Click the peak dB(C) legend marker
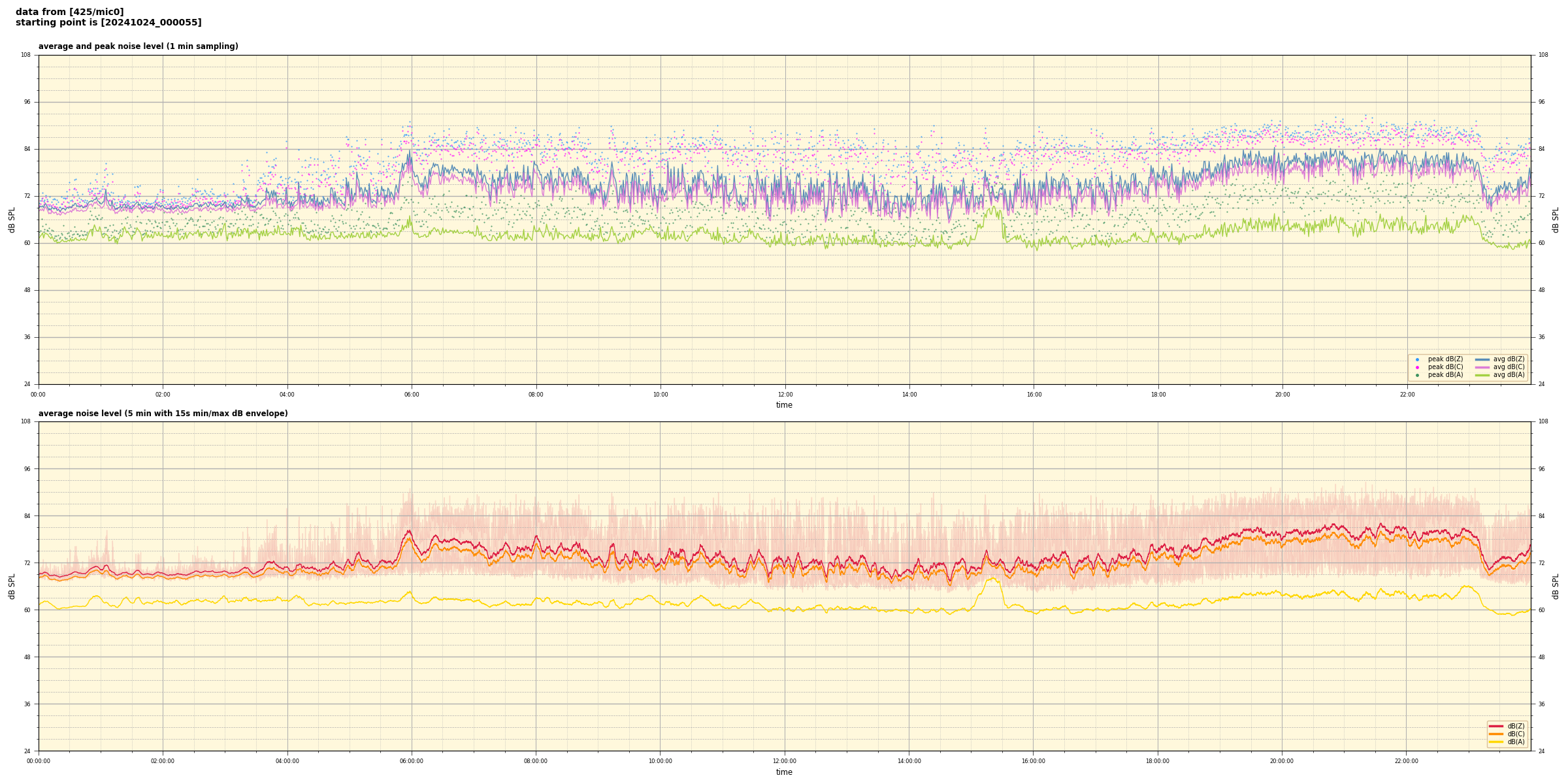The image size is (1568, 784). pos(1417,367)
